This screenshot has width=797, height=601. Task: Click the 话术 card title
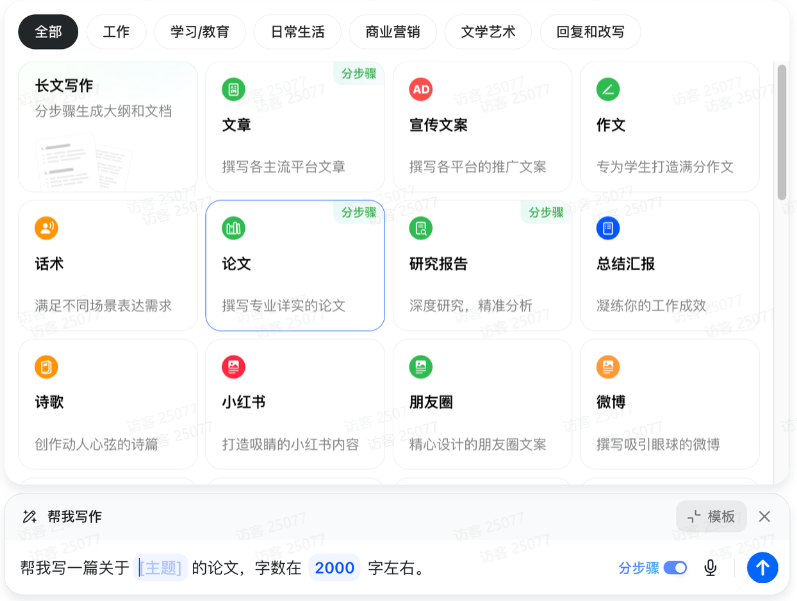(x=49, y=264)
